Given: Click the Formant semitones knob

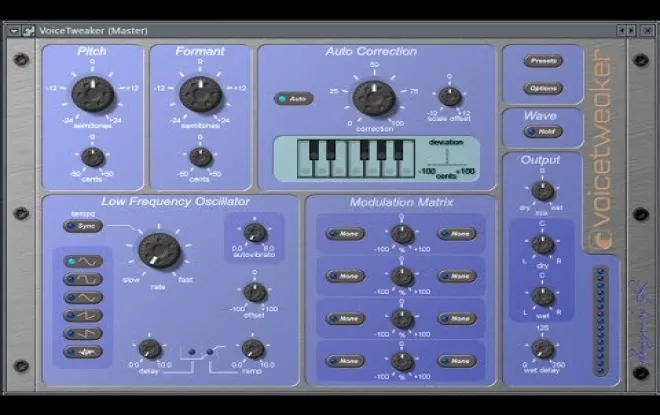Looking at the screenshot, I should pyautogui.click(x=201, y=94).
